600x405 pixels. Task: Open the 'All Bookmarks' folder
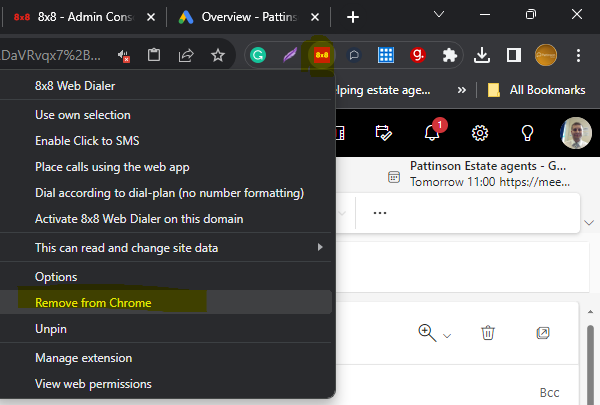pyautogui.click(x=536, y=90)
